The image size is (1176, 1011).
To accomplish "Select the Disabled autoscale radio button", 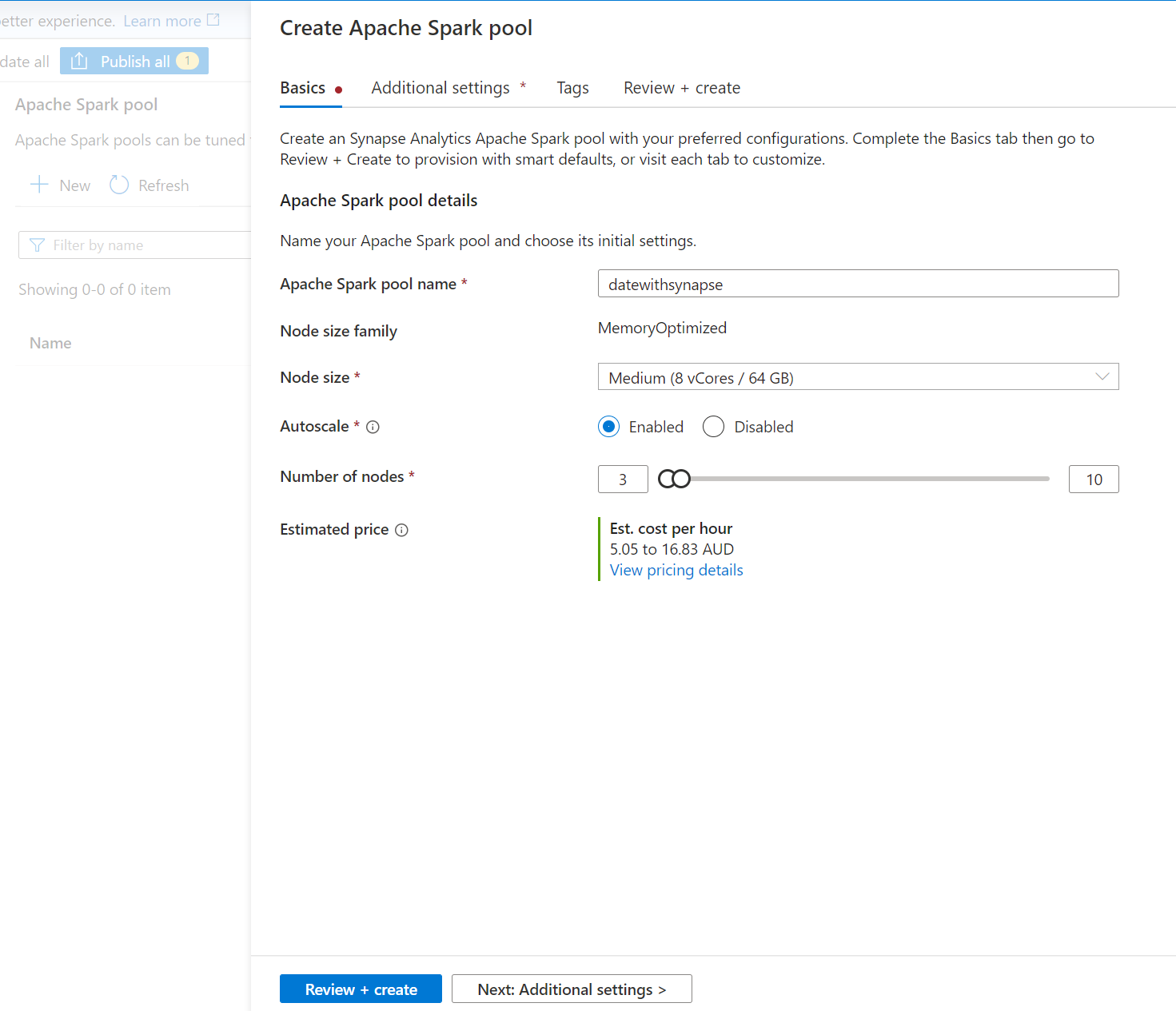I will pos(713,427).
